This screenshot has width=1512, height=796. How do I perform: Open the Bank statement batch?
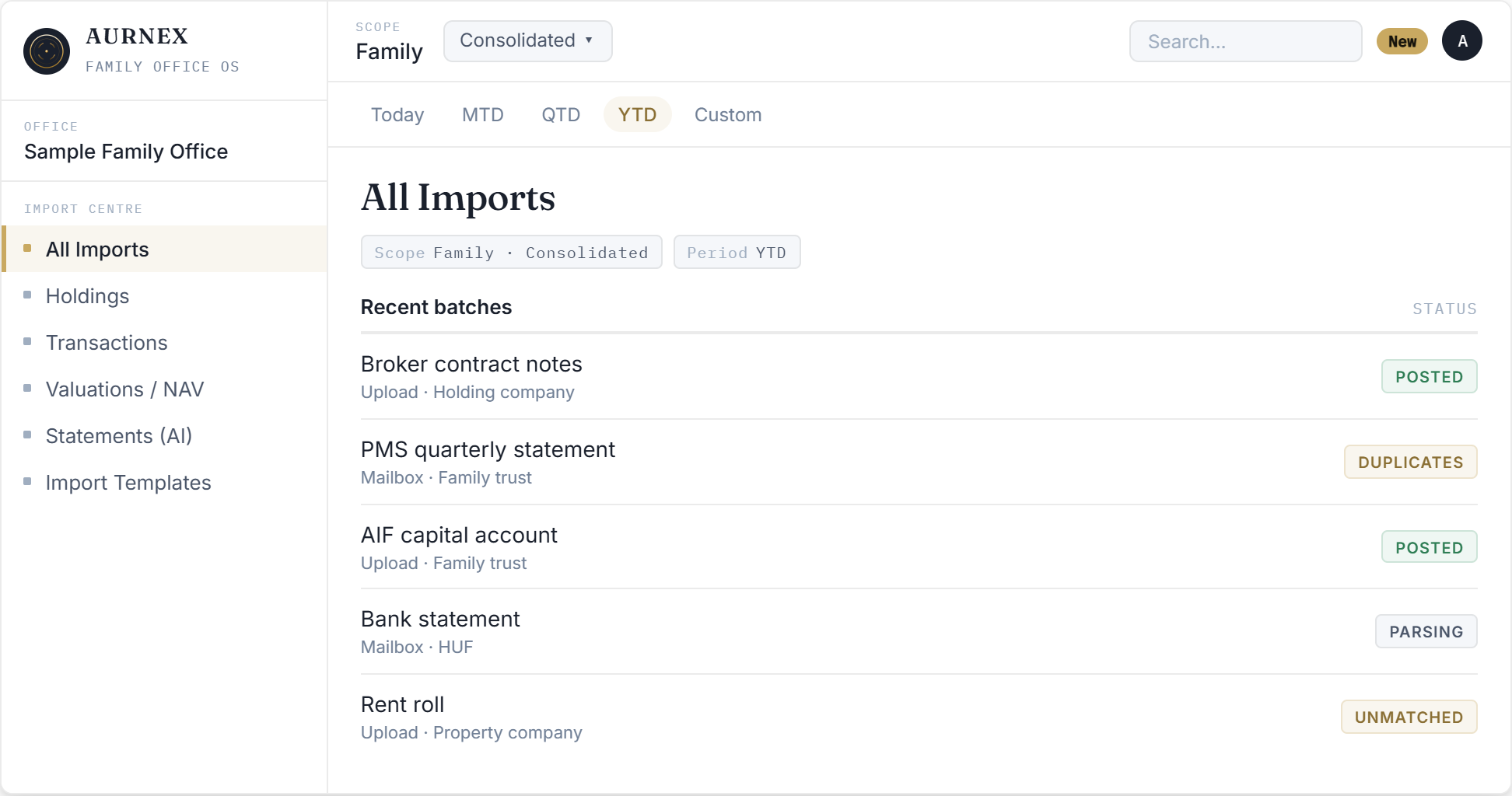(x=919, y=632)
